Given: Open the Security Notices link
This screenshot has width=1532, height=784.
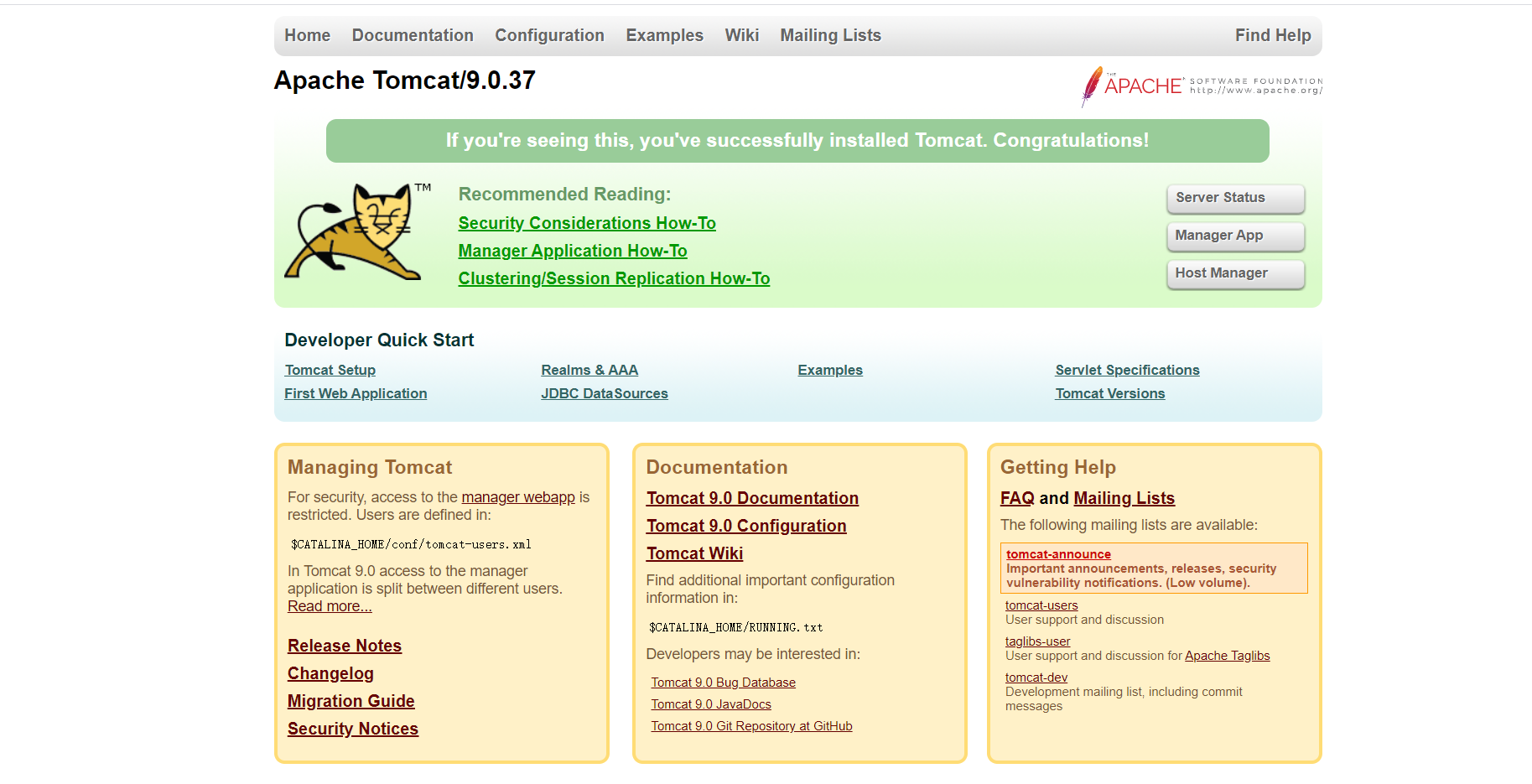Looking at the screenshot, I should tap(353, 729).
